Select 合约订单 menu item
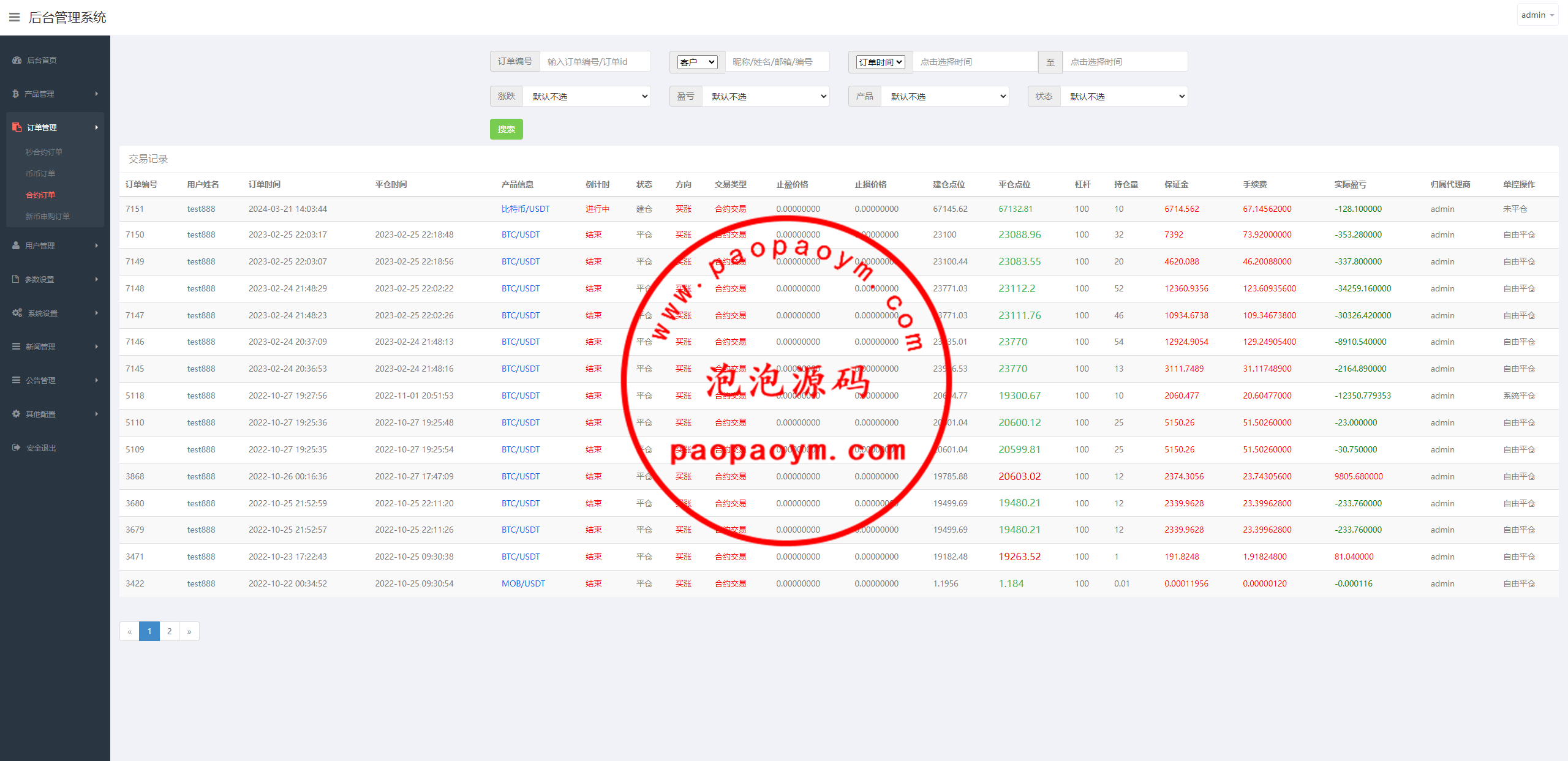1568x761 pixels. pyautogui.click(x=40, y=195)
